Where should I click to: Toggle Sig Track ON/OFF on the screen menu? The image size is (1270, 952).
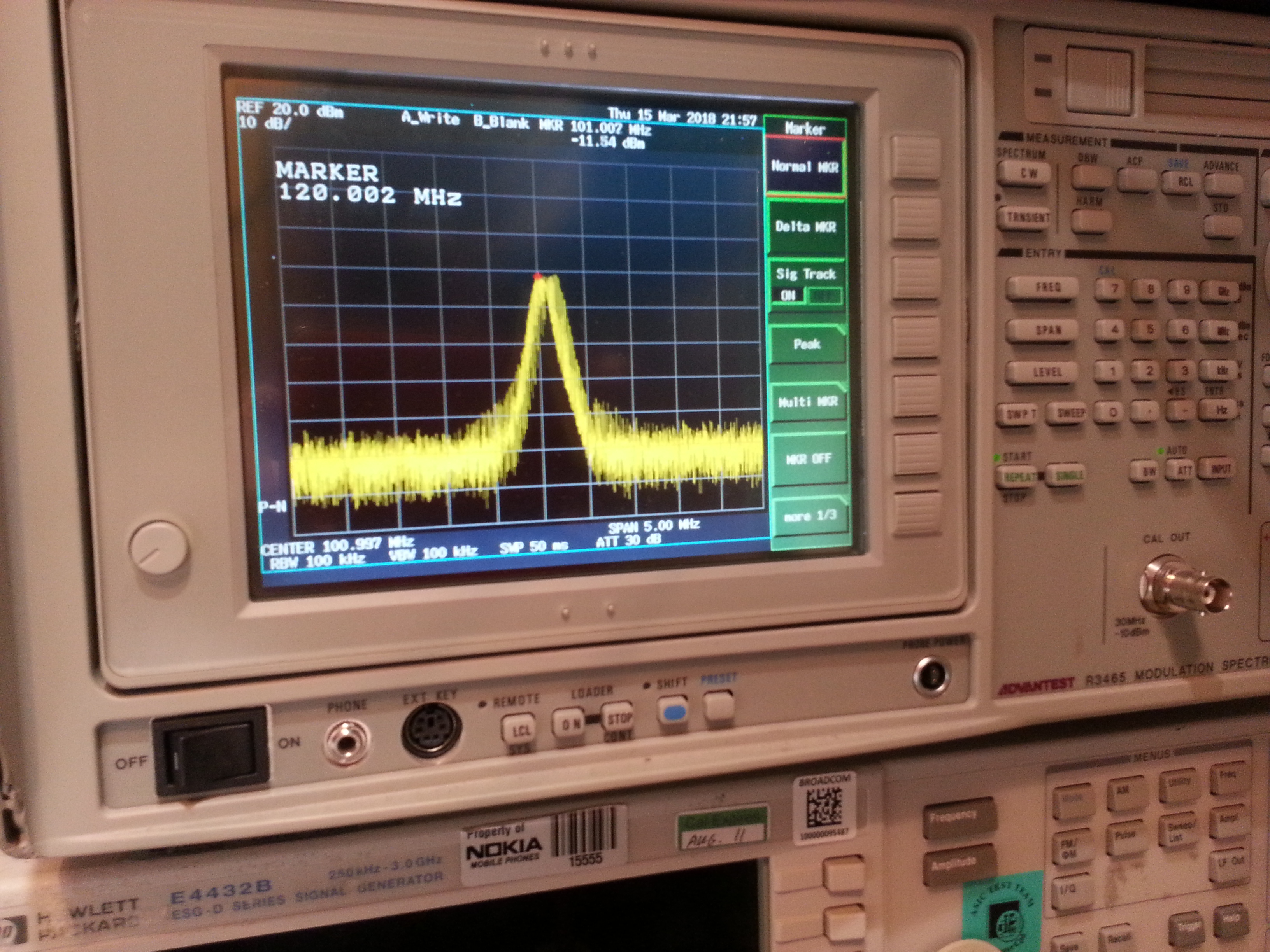click(x=807, y=285)
